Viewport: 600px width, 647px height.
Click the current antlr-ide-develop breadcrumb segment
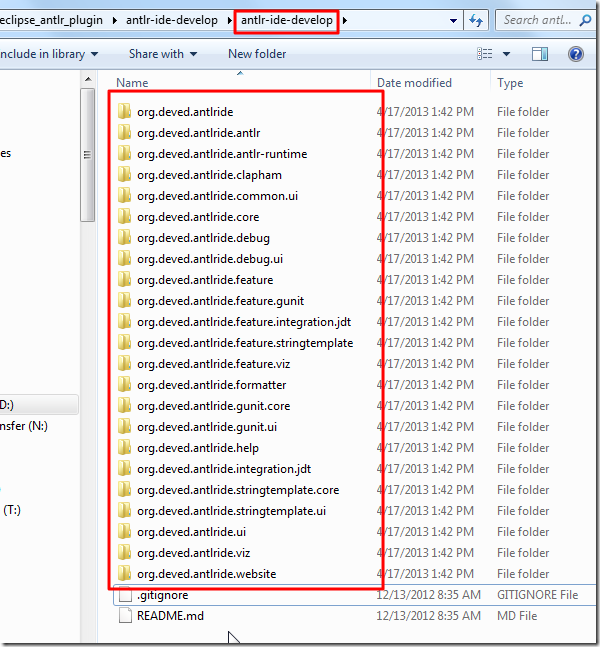click(287, 20)
